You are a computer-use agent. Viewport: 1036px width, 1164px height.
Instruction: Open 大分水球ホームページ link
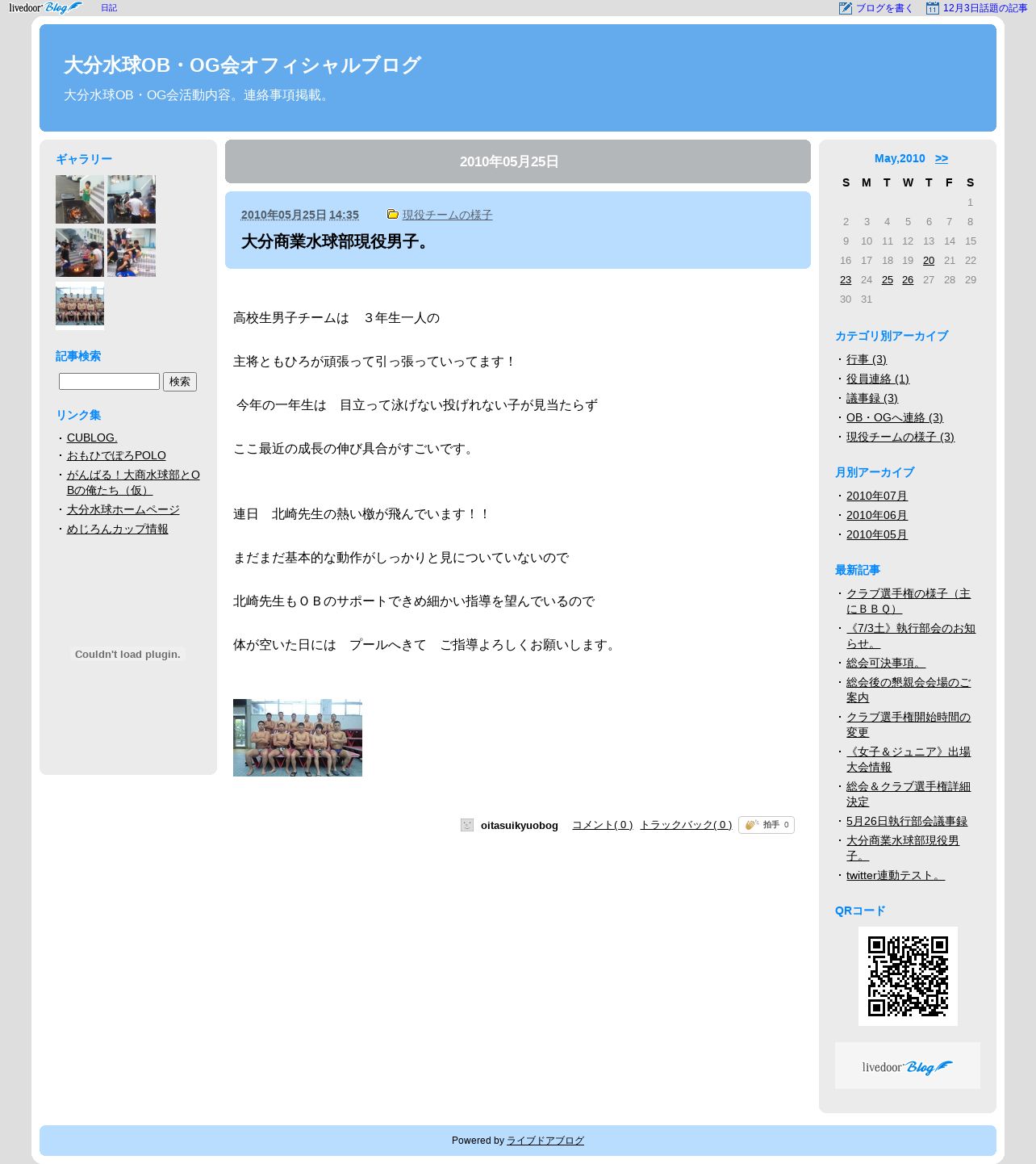123,509
